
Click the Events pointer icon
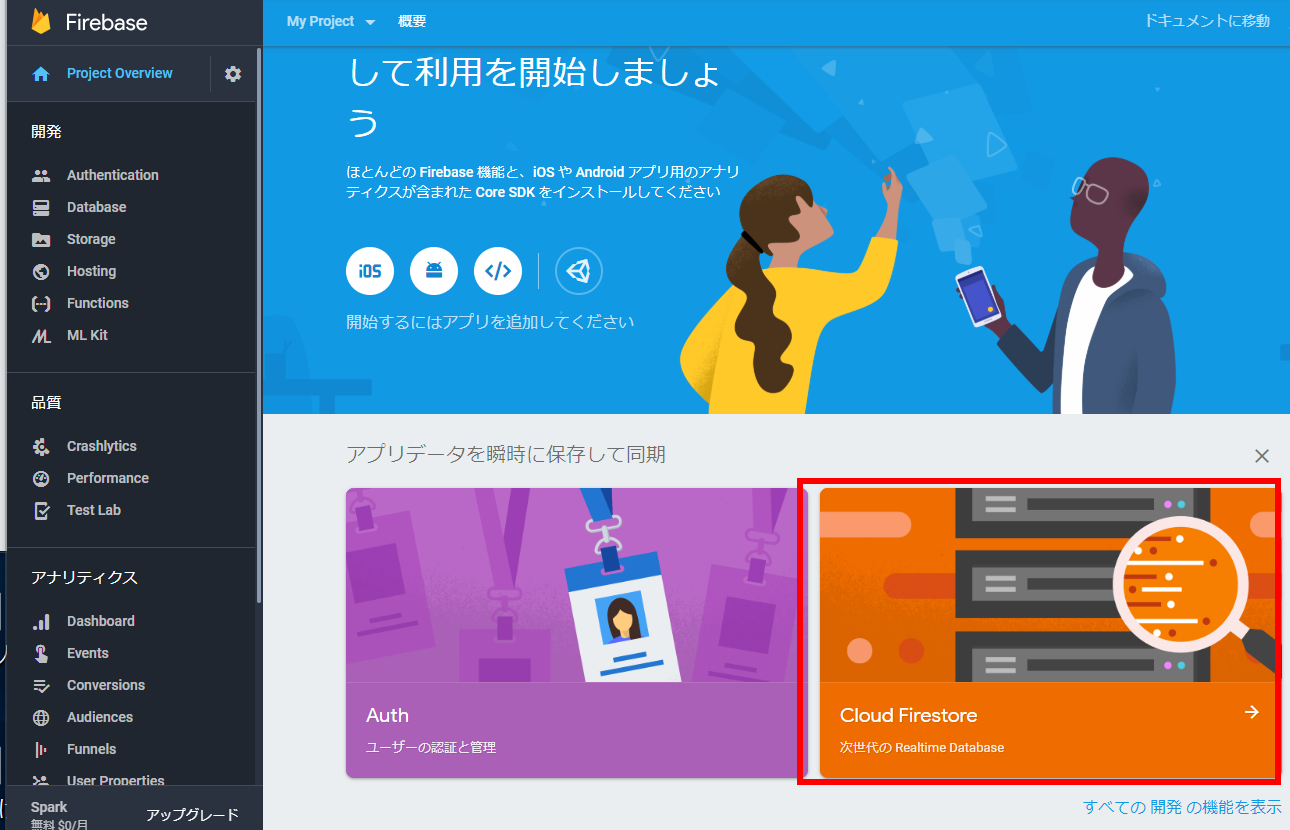[x=41, y=653]
